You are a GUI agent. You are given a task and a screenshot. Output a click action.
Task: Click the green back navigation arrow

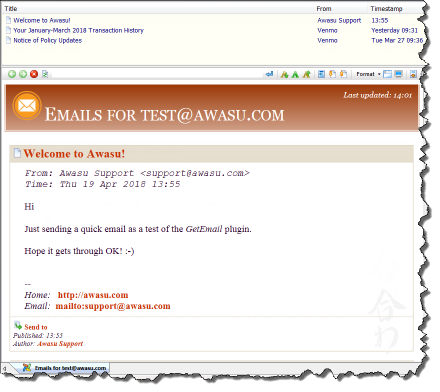click(12, 74)
